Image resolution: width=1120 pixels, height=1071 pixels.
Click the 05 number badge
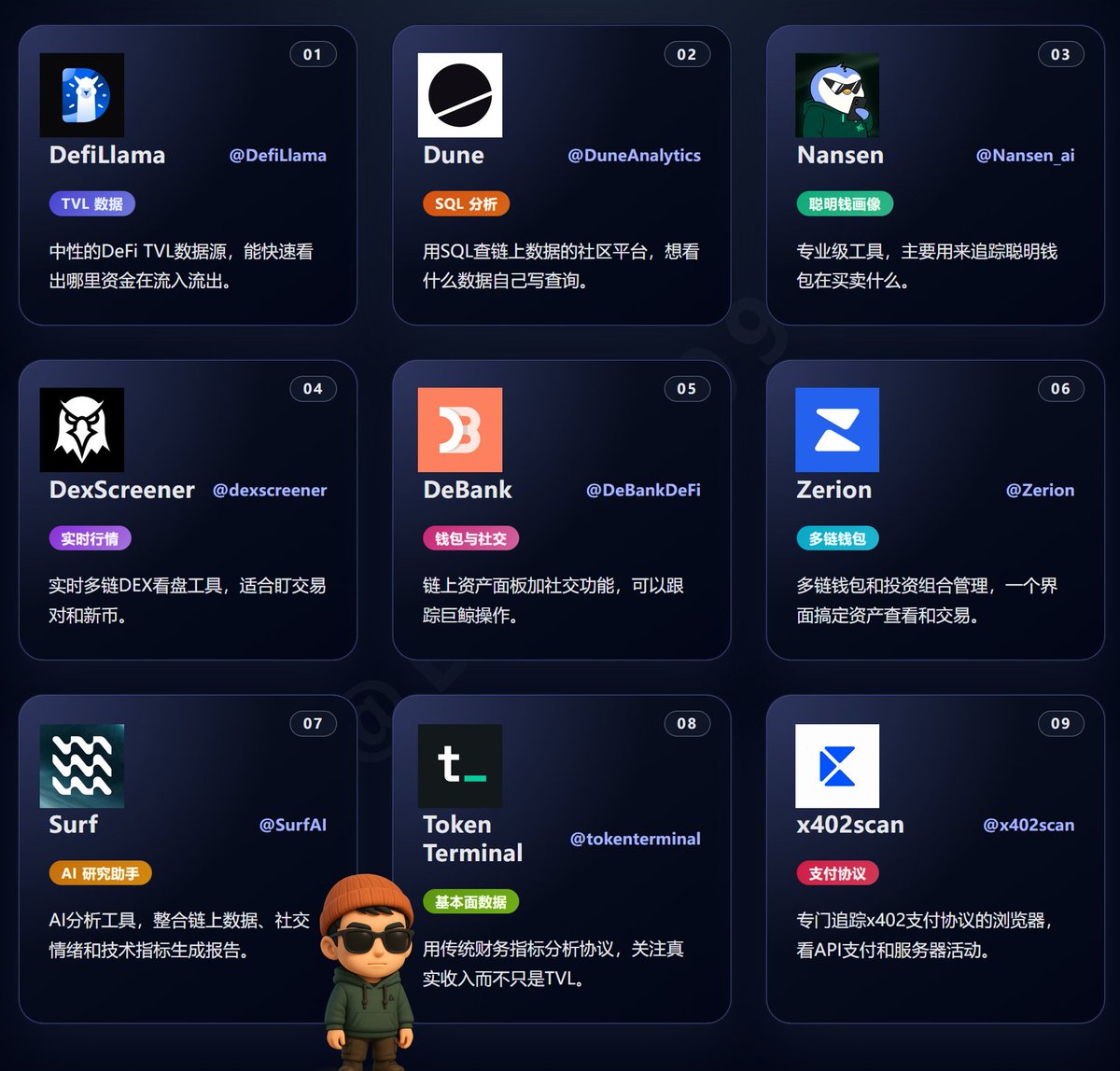click(x=687, y=389)
